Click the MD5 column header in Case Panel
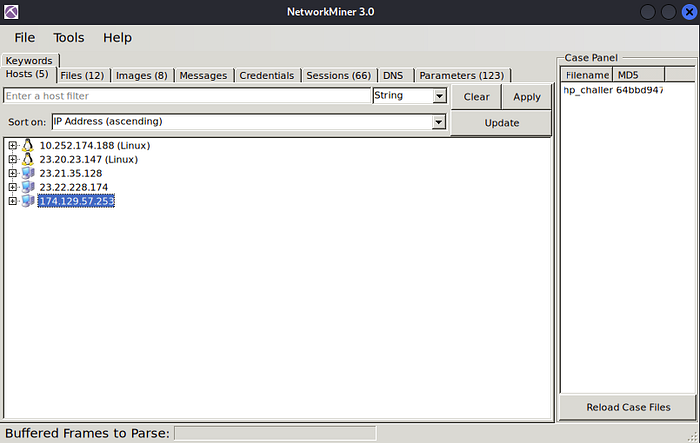700x443 pixels. click(638, 75)
